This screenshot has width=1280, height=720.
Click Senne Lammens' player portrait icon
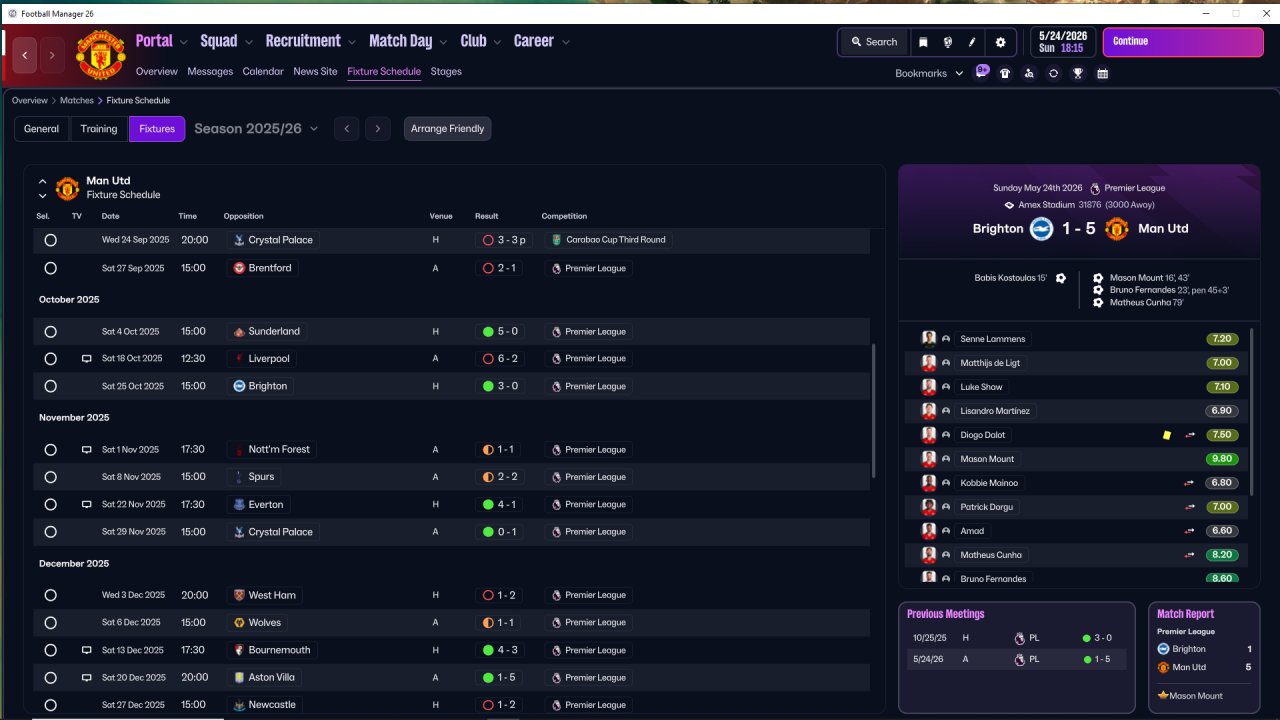(928, 339)
